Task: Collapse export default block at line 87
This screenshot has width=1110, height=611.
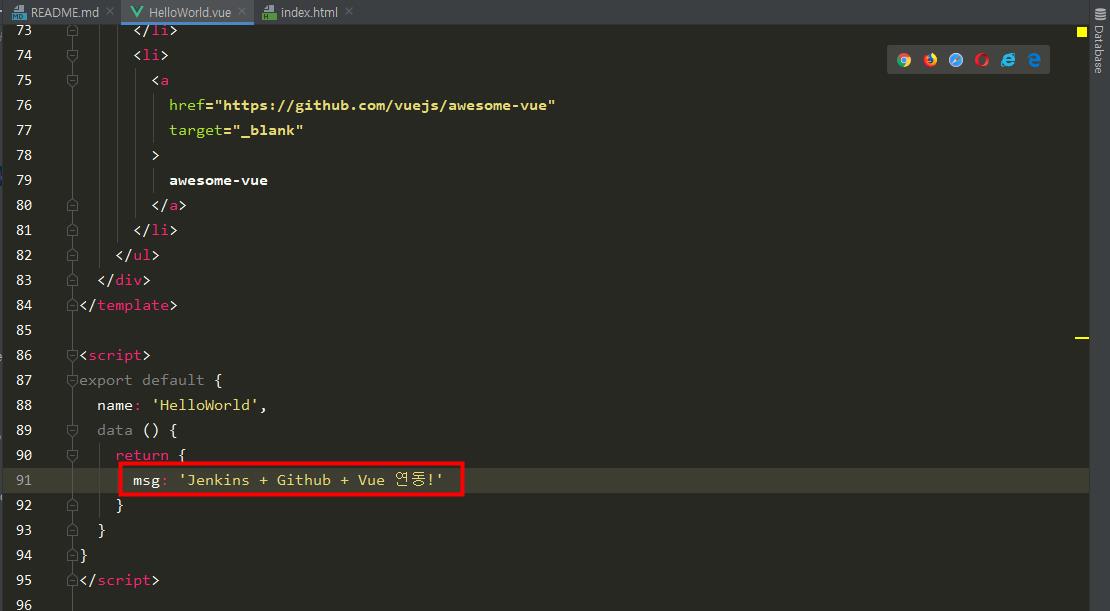Action: (x=72, y=380)
